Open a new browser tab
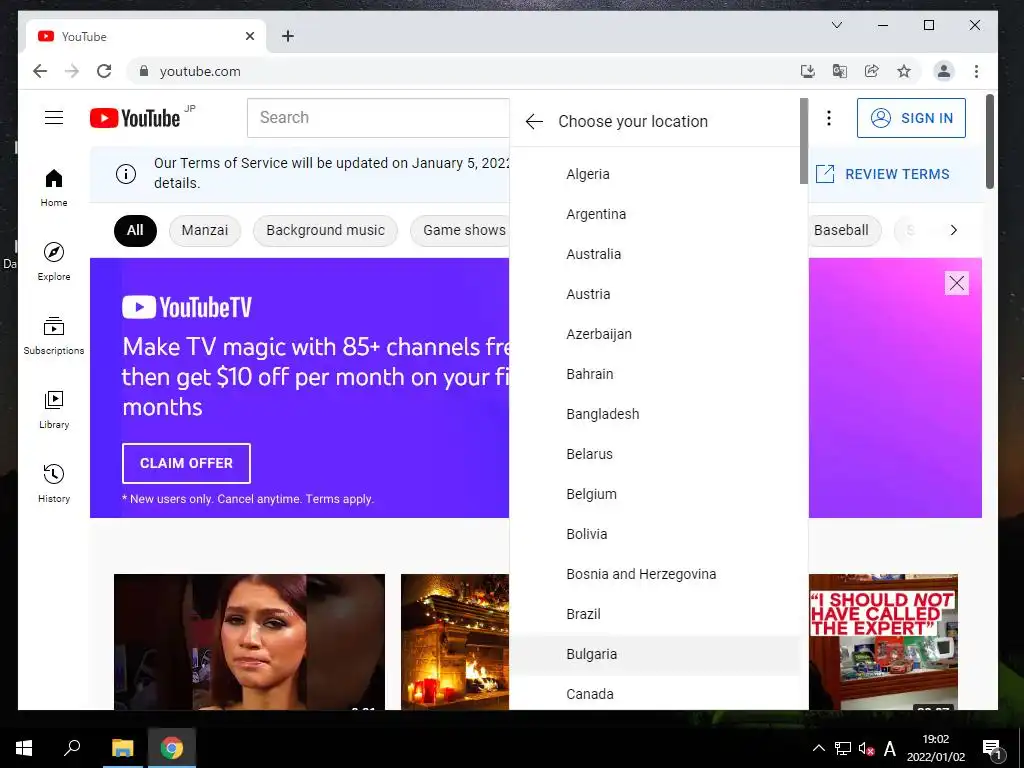Viewport: 1024px width, 768px height. (x=288, y=37)
